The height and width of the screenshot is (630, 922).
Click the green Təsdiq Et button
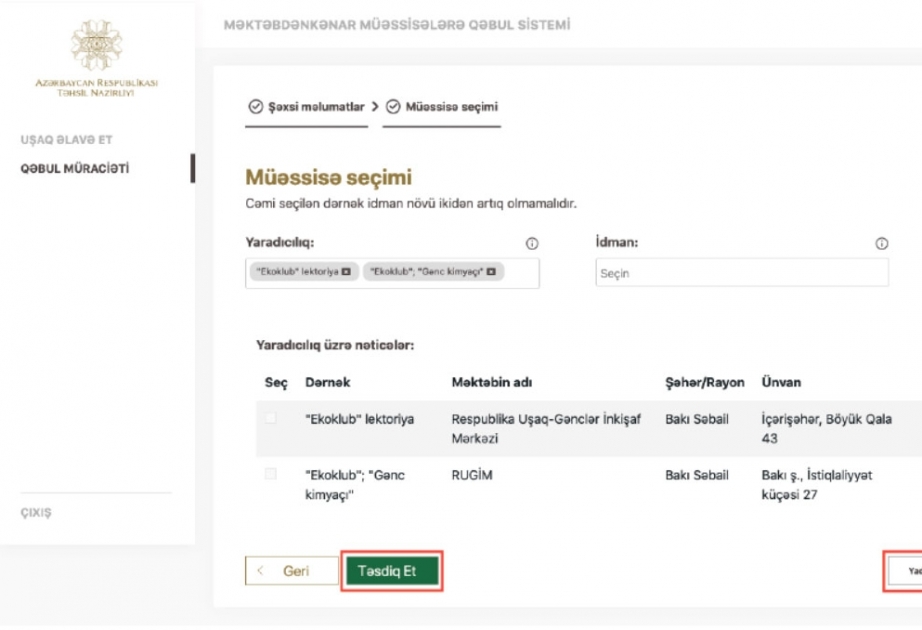[392, 571]
